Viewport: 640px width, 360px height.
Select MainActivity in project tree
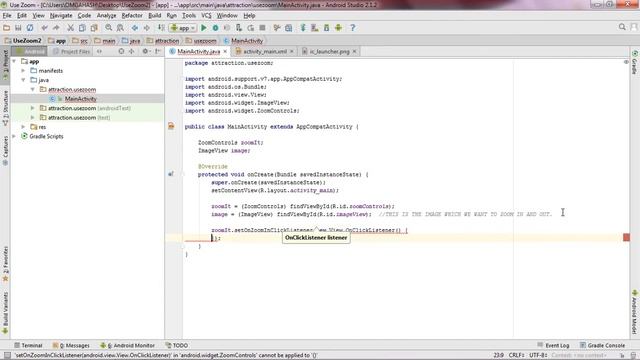pyautogui.click(x=80, y=99)
